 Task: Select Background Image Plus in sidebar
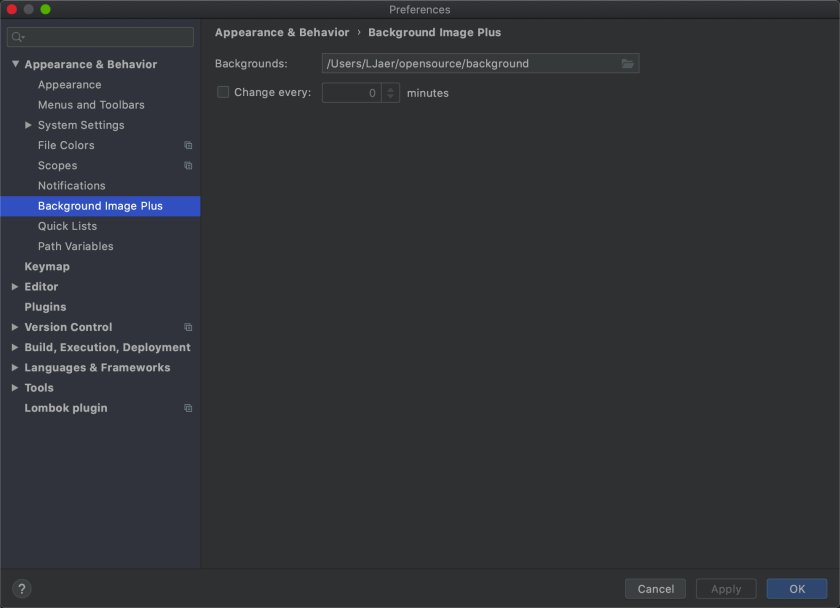point(100,206)
